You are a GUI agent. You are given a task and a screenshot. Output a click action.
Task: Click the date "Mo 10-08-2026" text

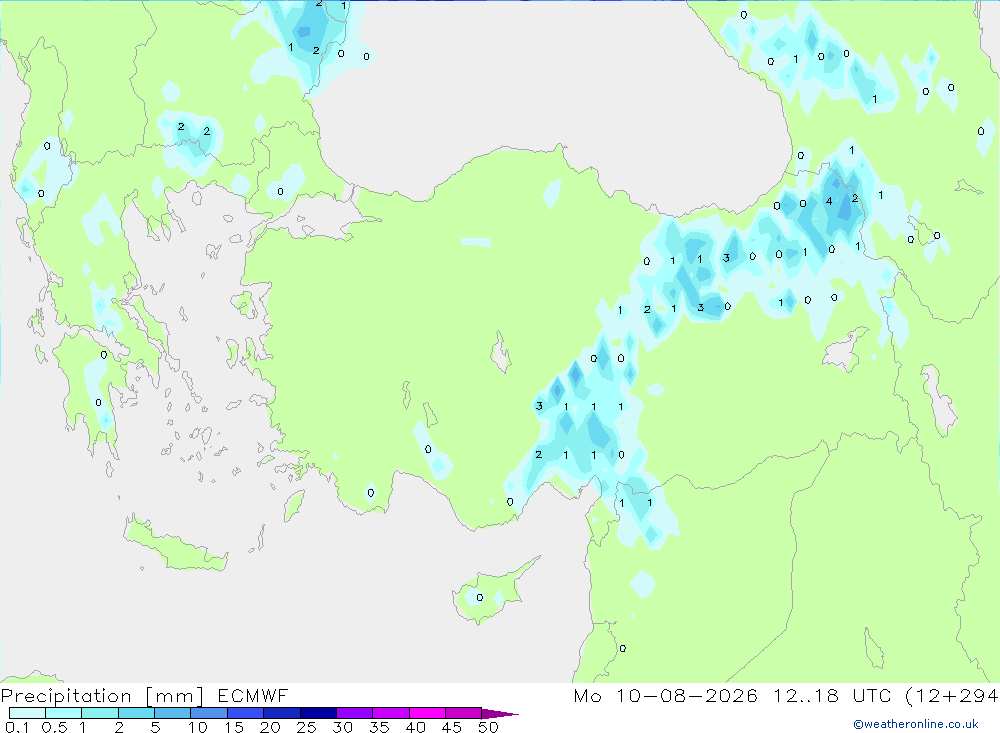tap(666, 695)
